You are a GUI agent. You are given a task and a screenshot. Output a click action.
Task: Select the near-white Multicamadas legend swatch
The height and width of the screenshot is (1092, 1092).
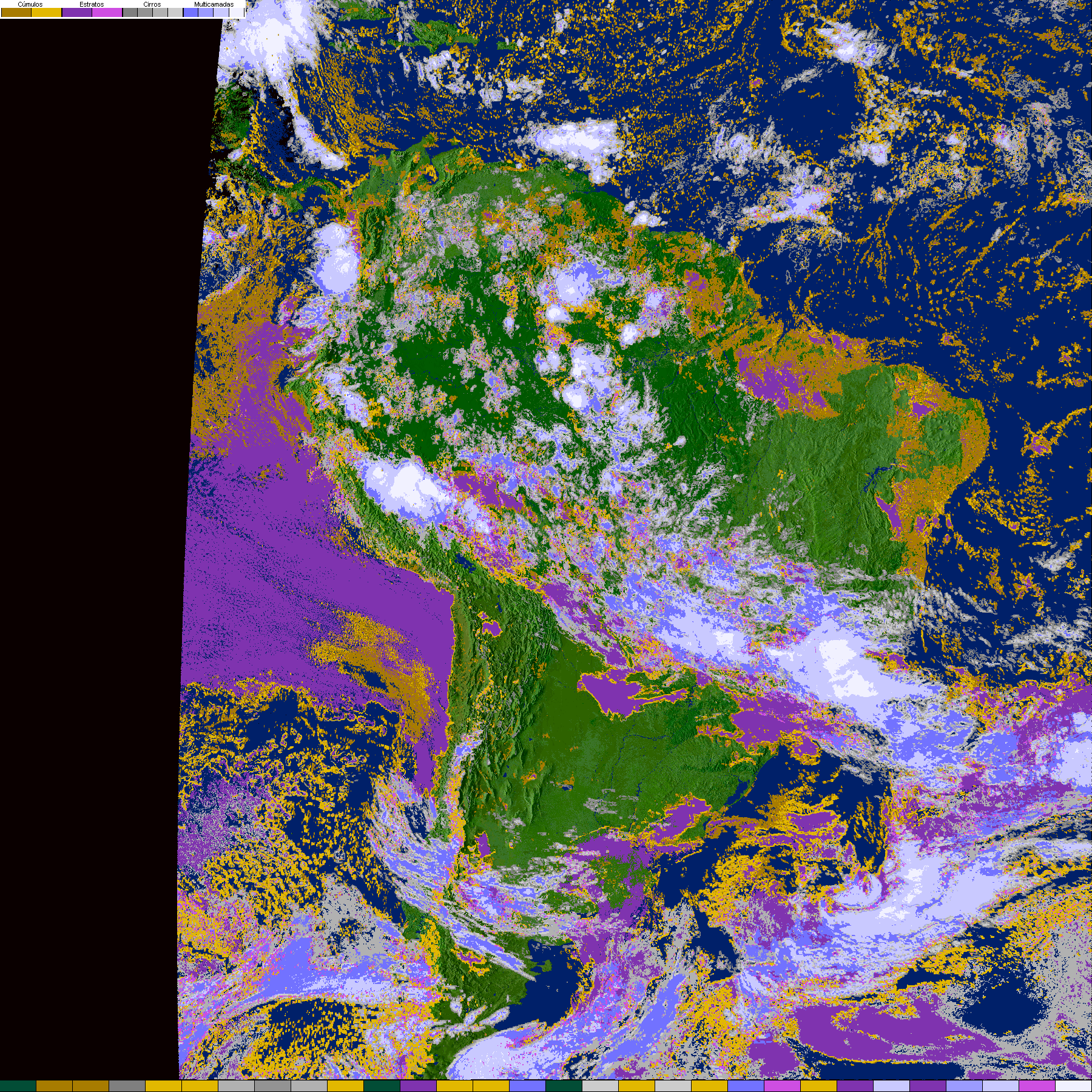[x=237, y=12]
